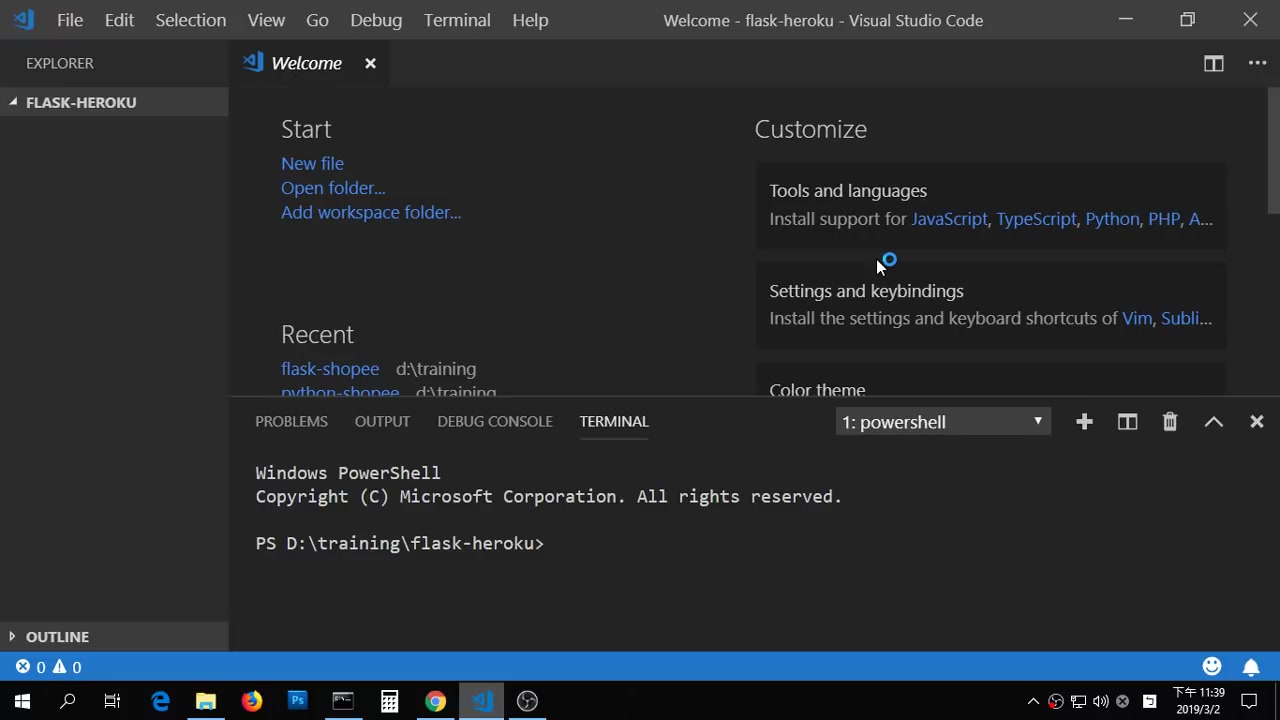Screen dimensions: 1280x720
Task: Click the system clock showing 11:39
Action: (x=1198, y=701)
